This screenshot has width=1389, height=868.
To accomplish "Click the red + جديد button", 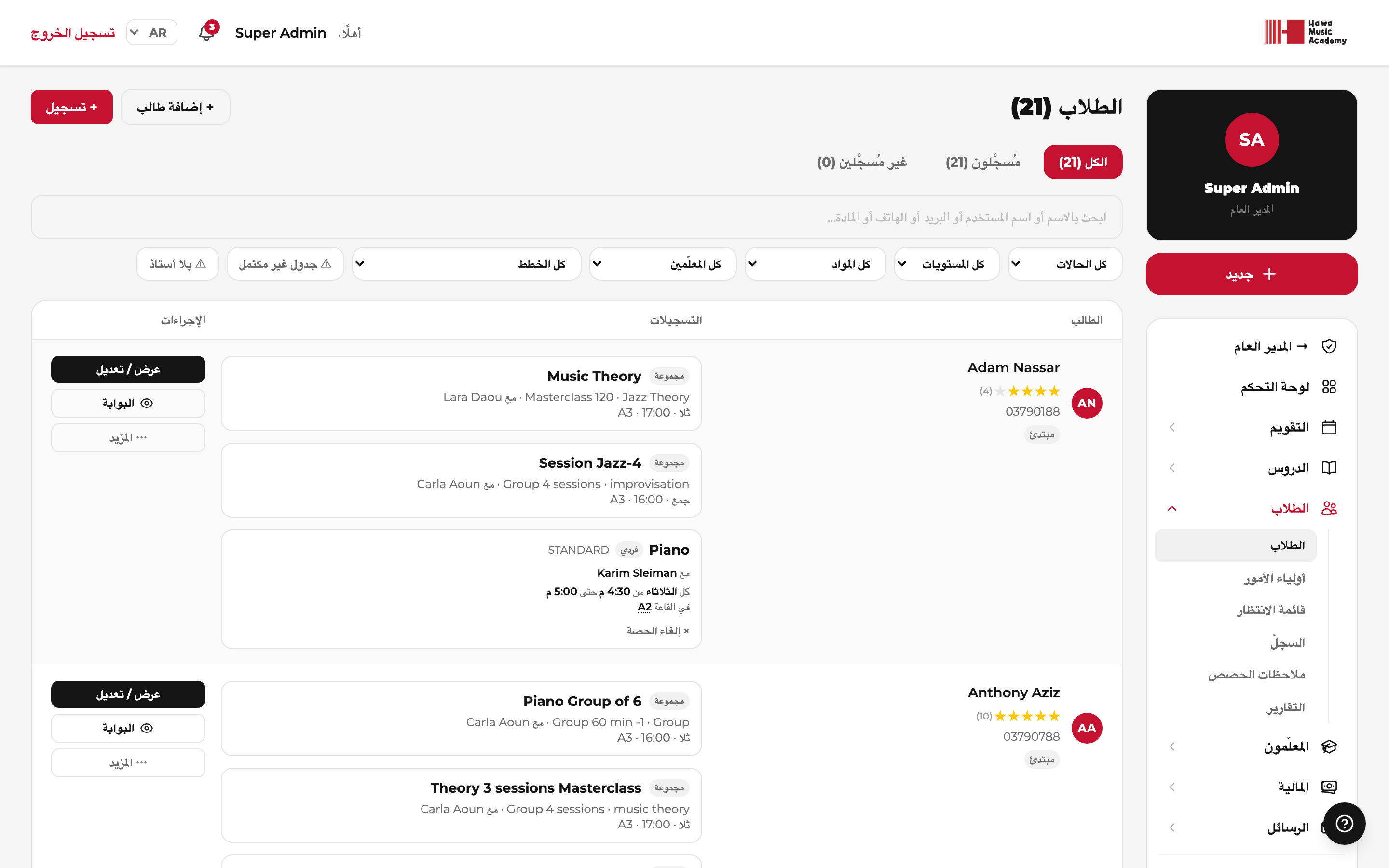I will (1251, 274).
